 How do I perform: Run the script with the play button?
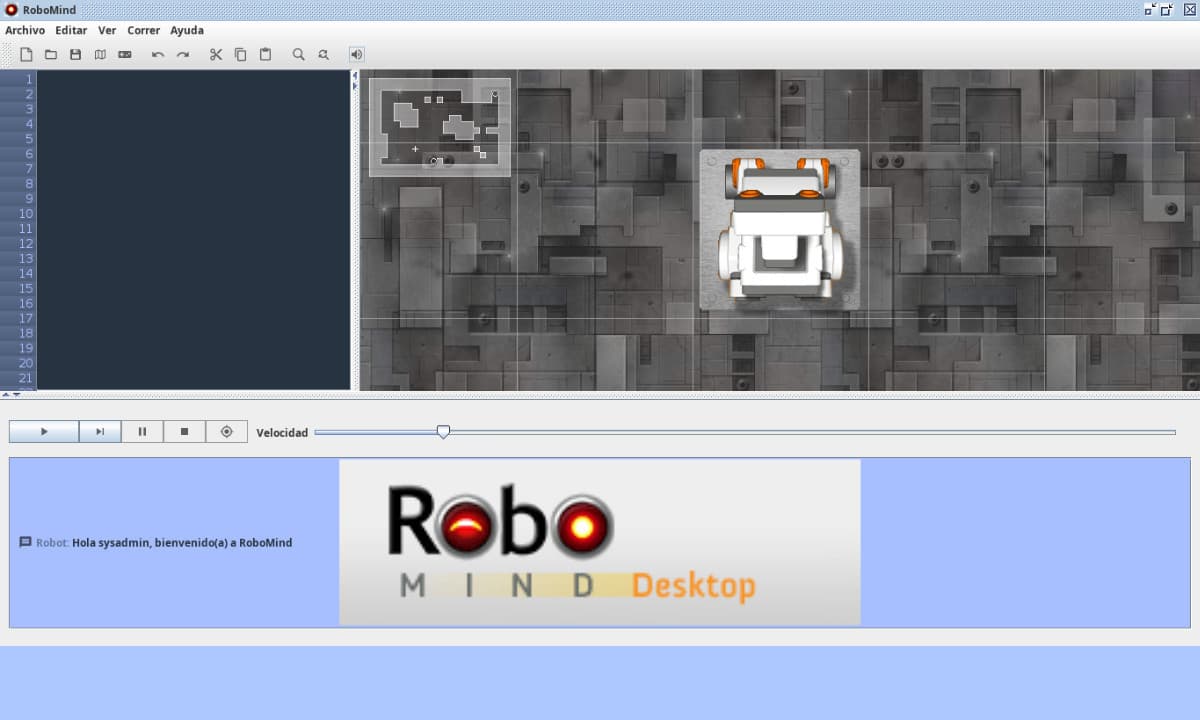pyautogui.click(x=44, y=432)
